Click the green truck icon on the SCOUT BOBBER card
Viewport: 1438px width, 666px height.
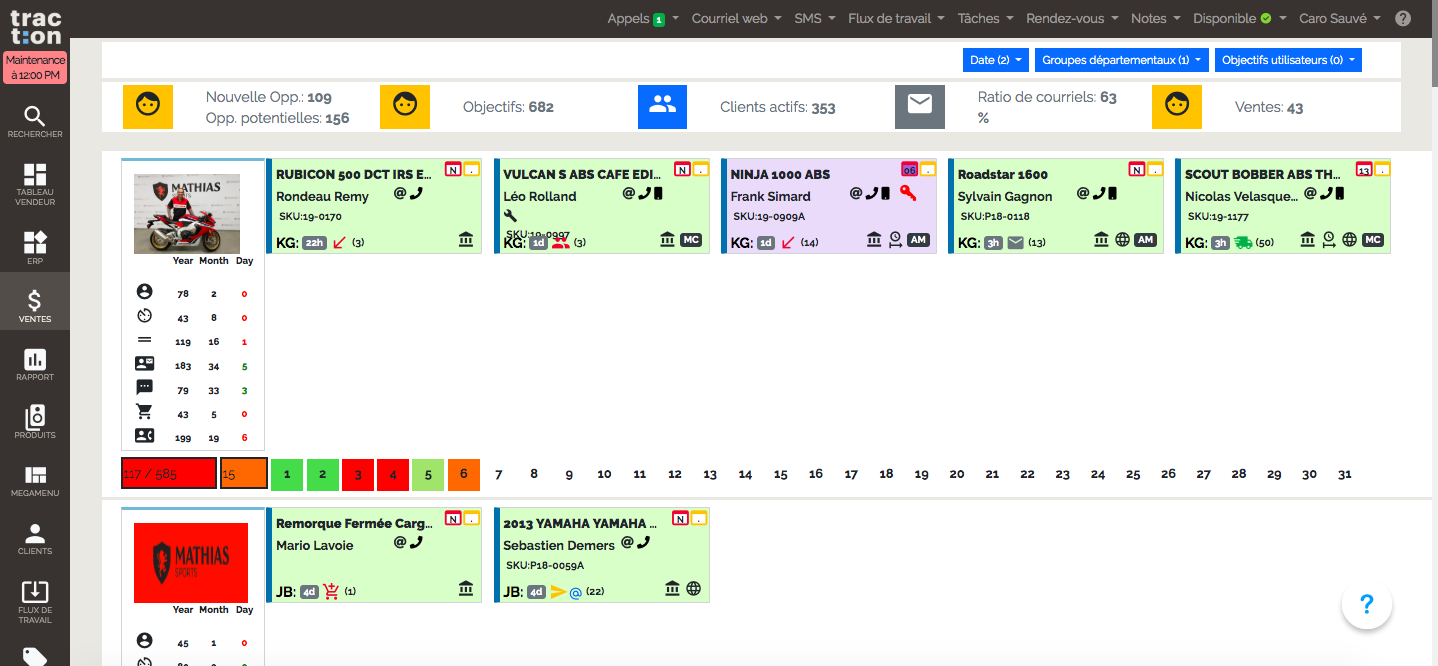coord(1243,242)
